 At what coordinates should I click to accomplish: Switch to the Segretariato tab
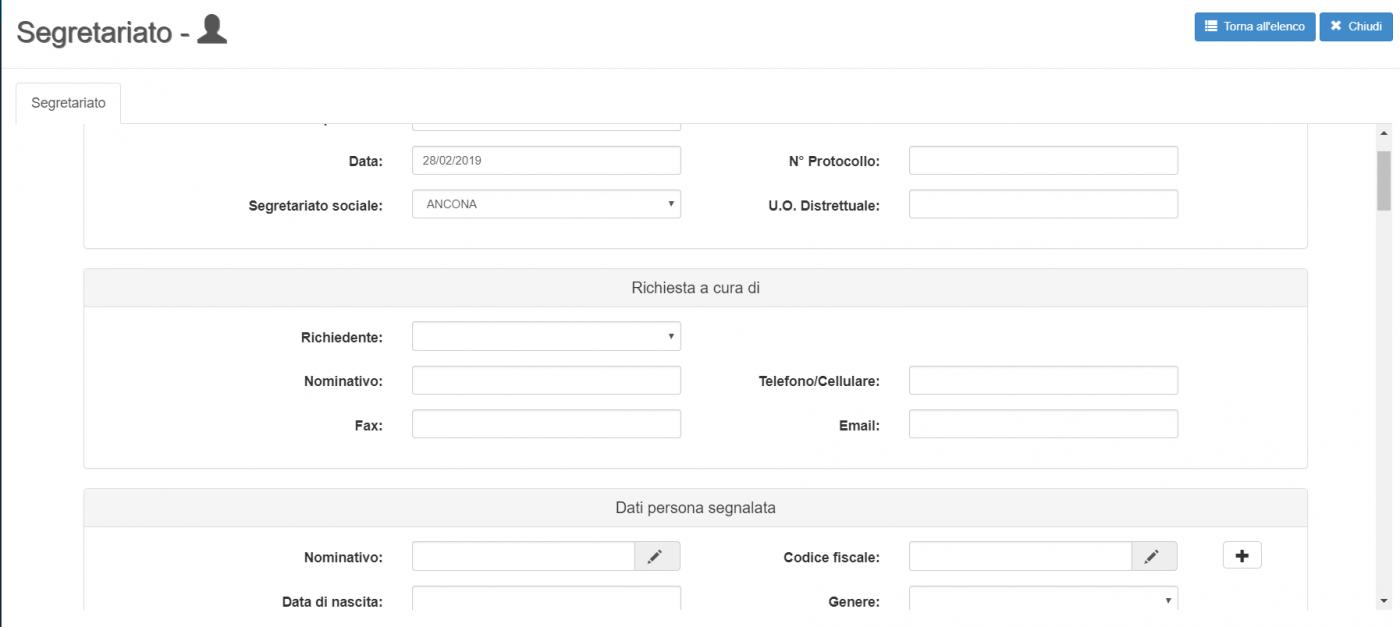coord(68,103)
